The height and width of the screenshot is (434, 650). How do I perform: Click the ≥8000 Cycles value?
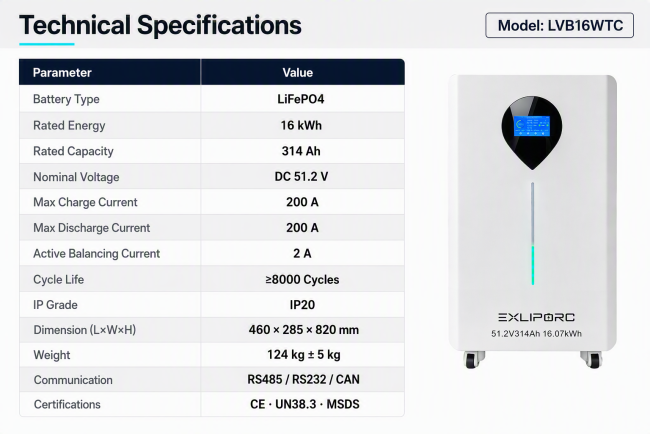(302, 279)
